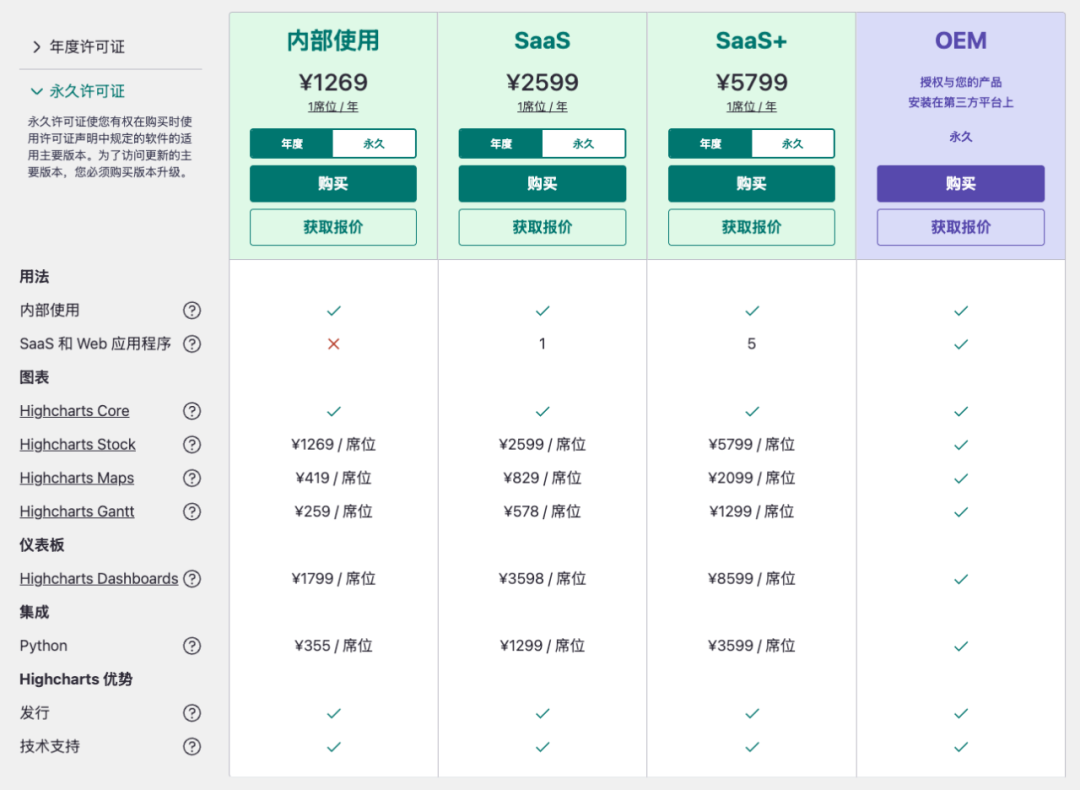1080x790 pixels.
Task: Click ¥3598 / 席位 Dashboards price
Action: click(542, 579)
